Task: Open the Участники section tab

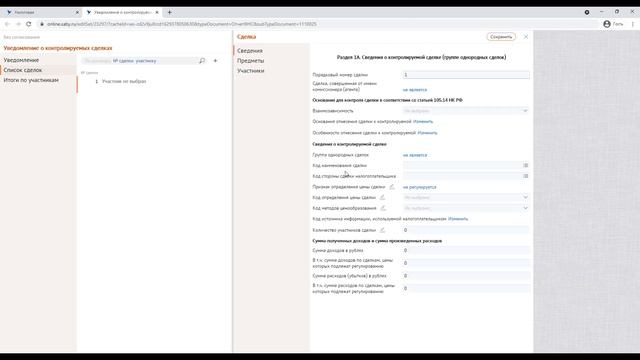Action: coord(251,71)
